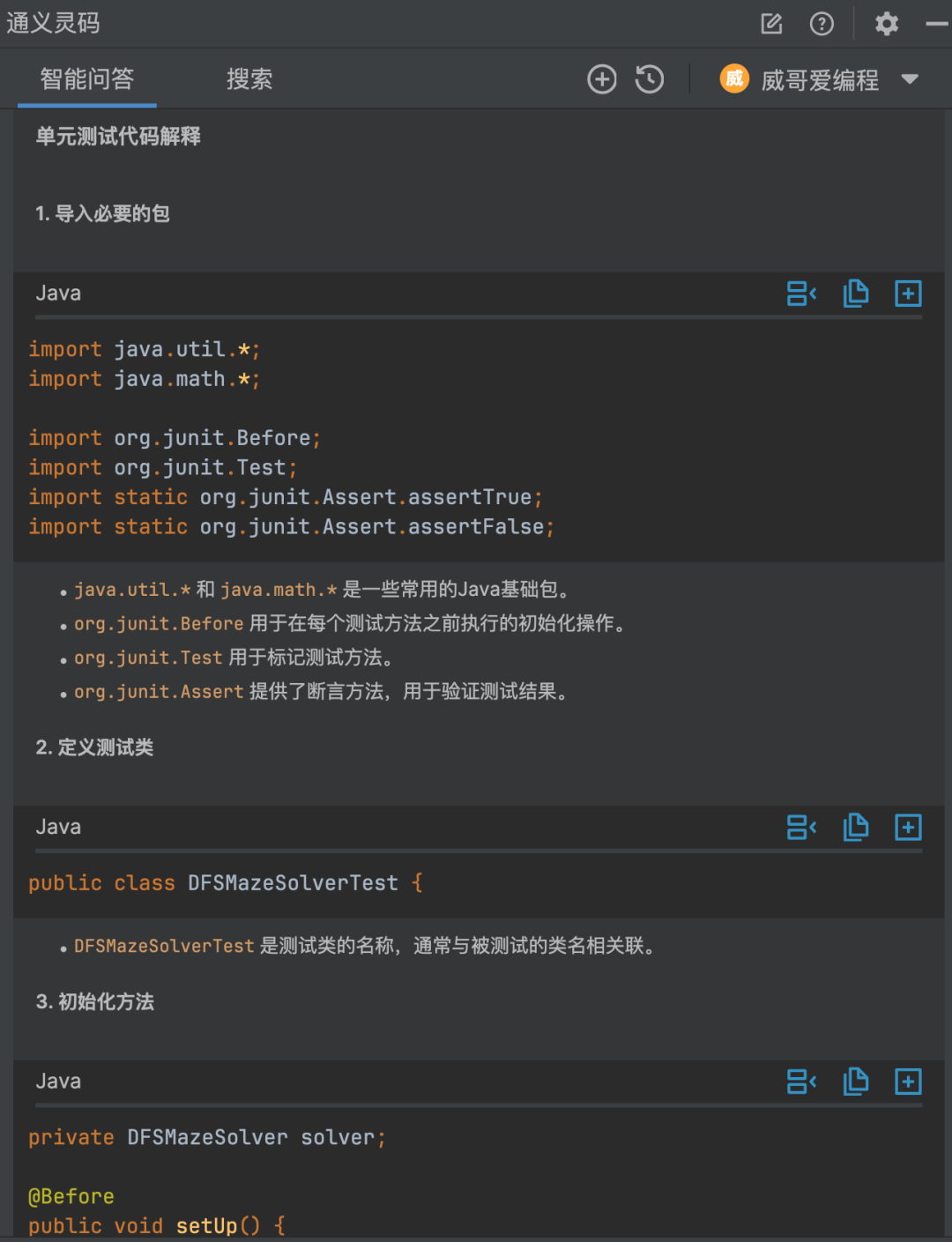
Task: Open help question mark icon
Action: [x=822, y=24]
